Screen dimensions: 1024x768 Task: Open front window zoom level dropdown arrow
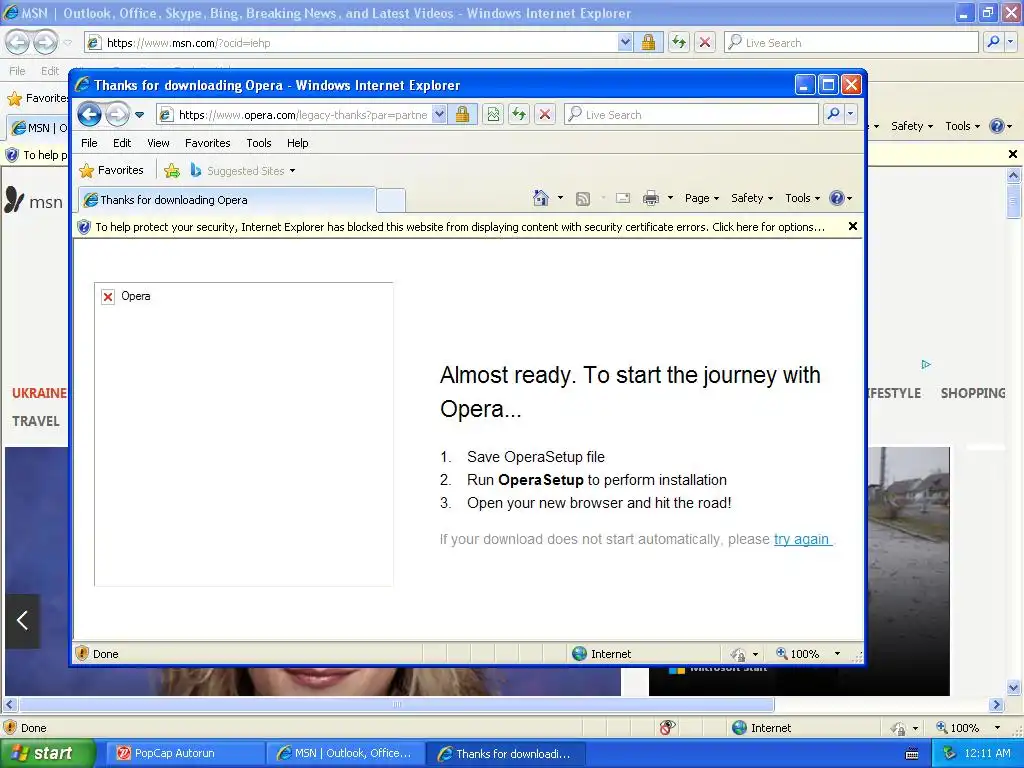(837, 654)
